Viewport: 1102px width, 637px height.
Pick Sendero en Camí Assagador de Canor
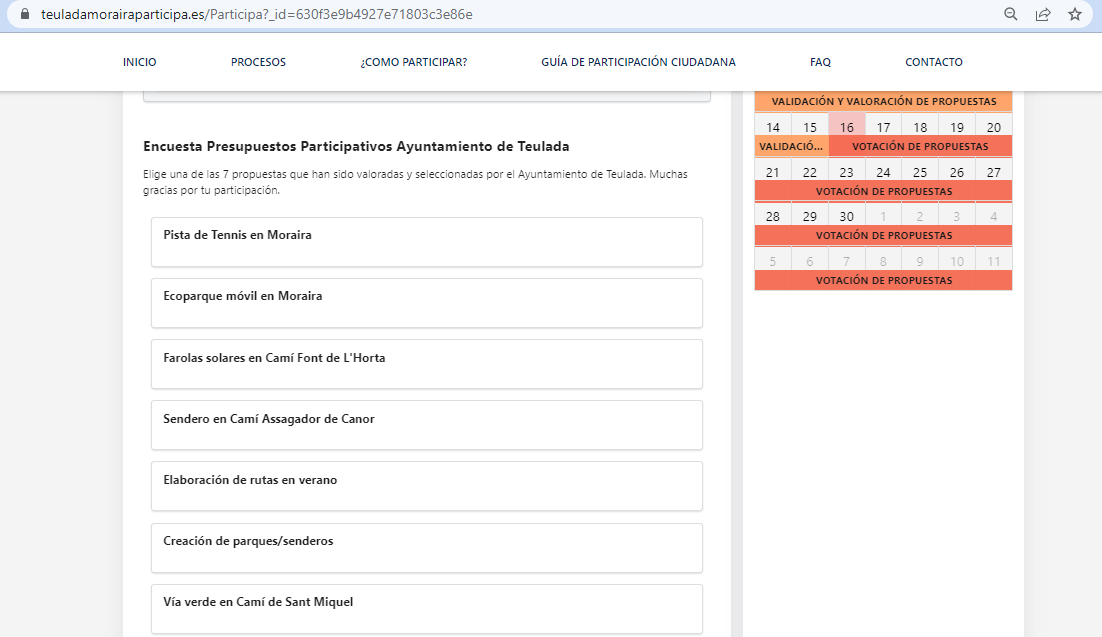tap(426, 425)
